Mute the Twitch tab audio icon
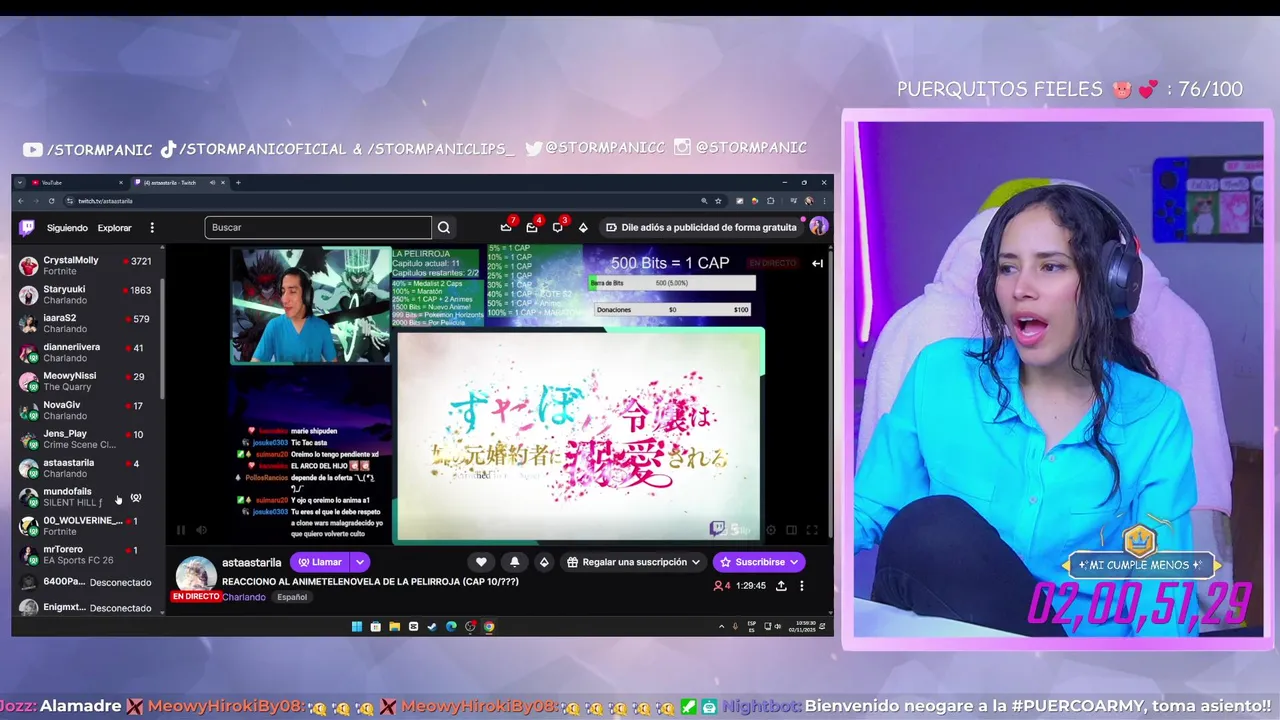 (212, 183)
